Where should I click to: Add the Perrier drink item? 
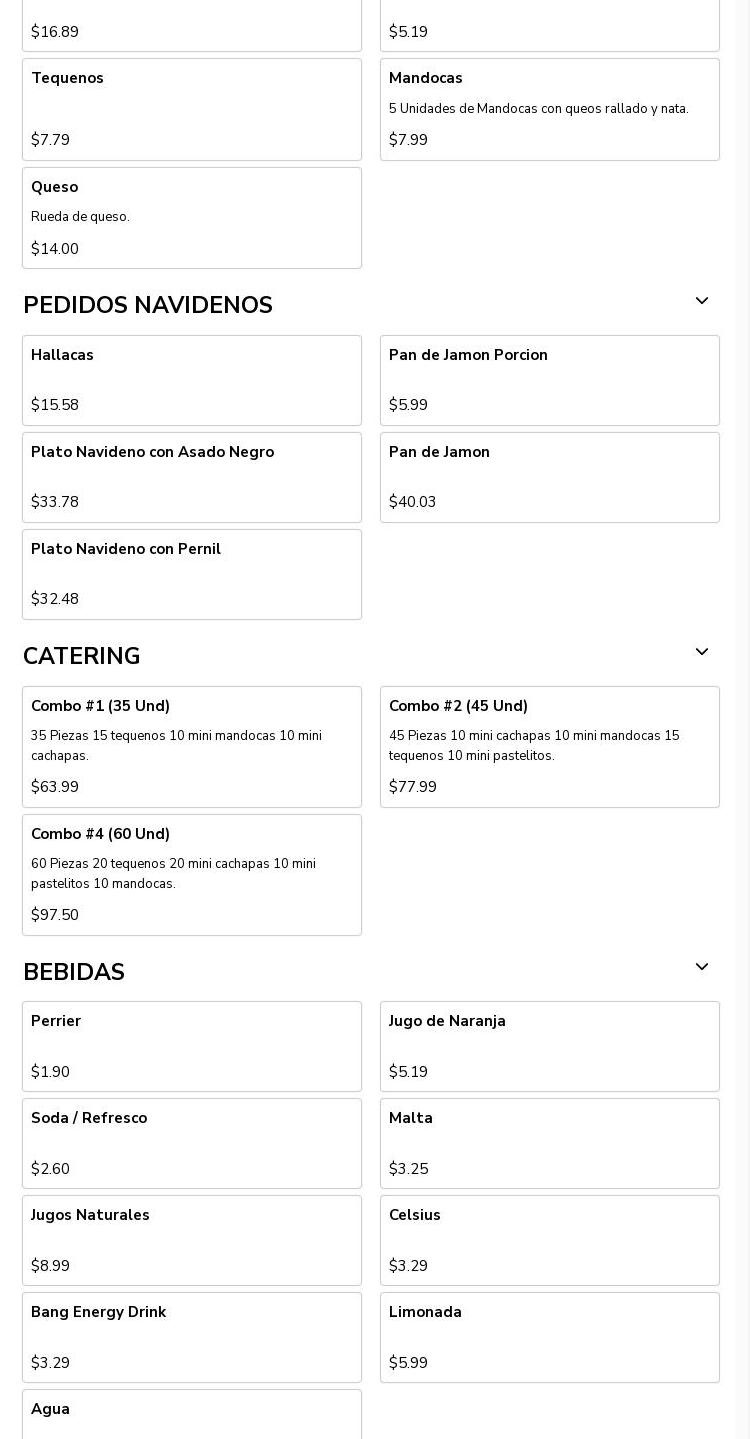tap(192, 1046)
